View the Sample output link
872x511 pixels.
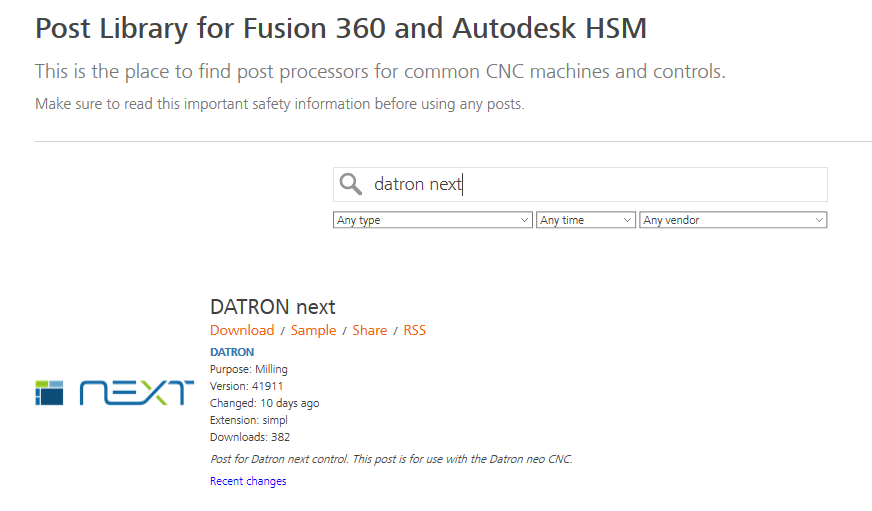[x=313, y=330]
